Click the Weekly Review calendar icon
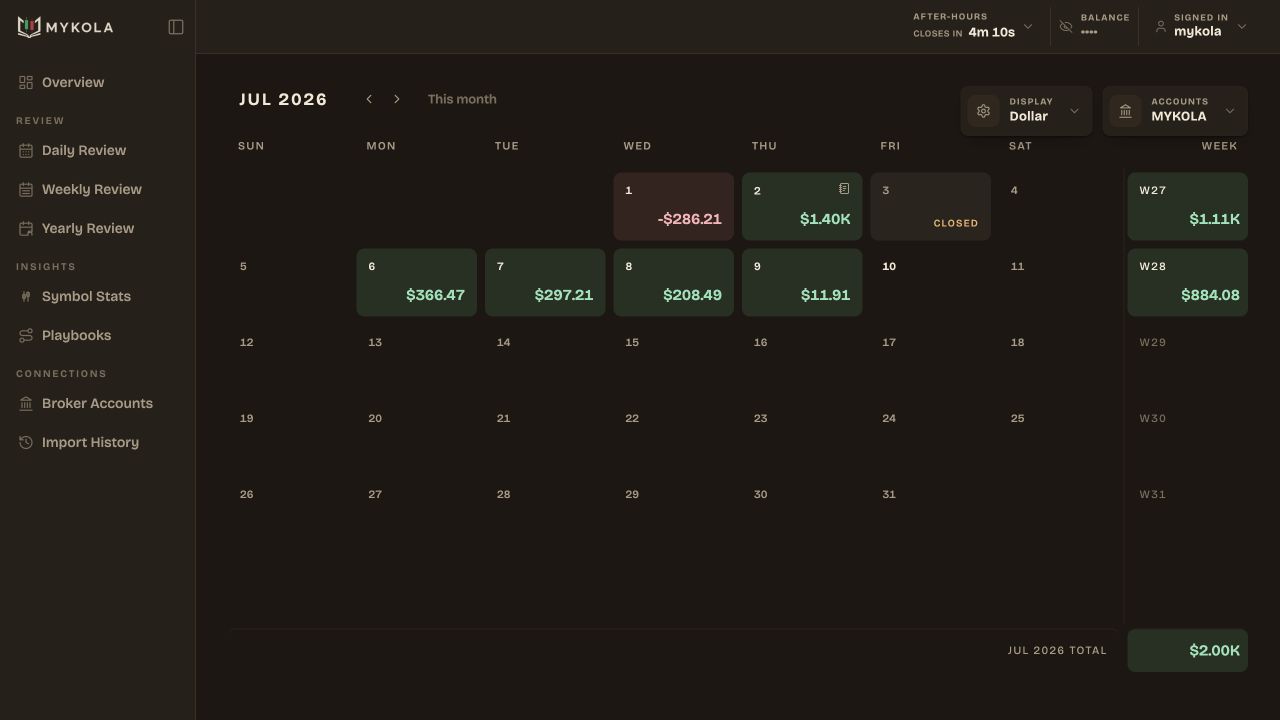The image size is (1280, 720). [26, 189]
